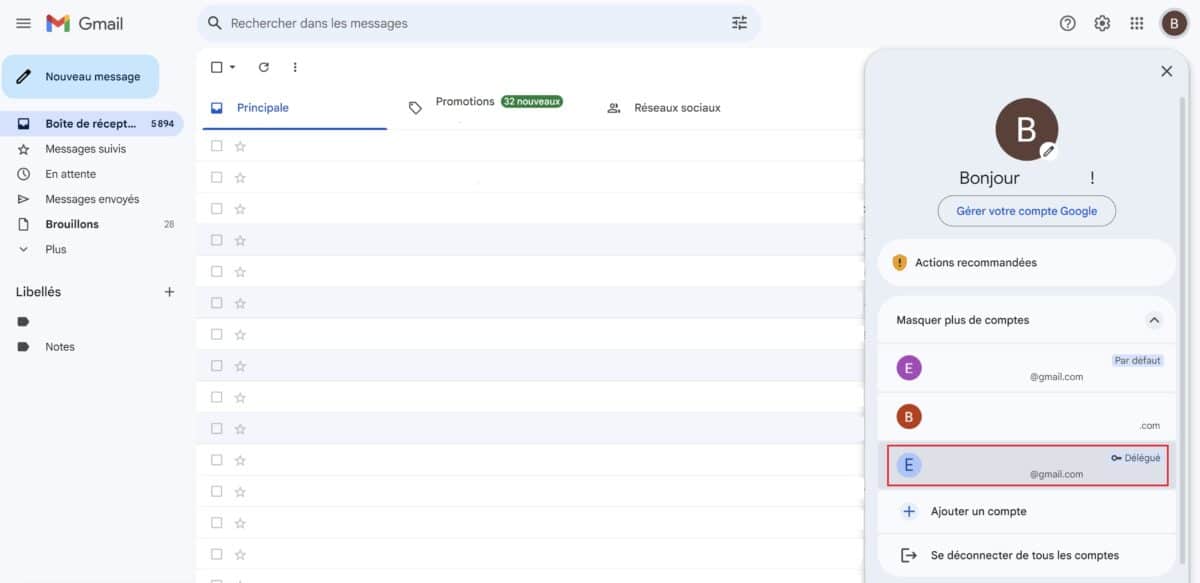
Task: Open the help icon
Action: coord(1067,22)
